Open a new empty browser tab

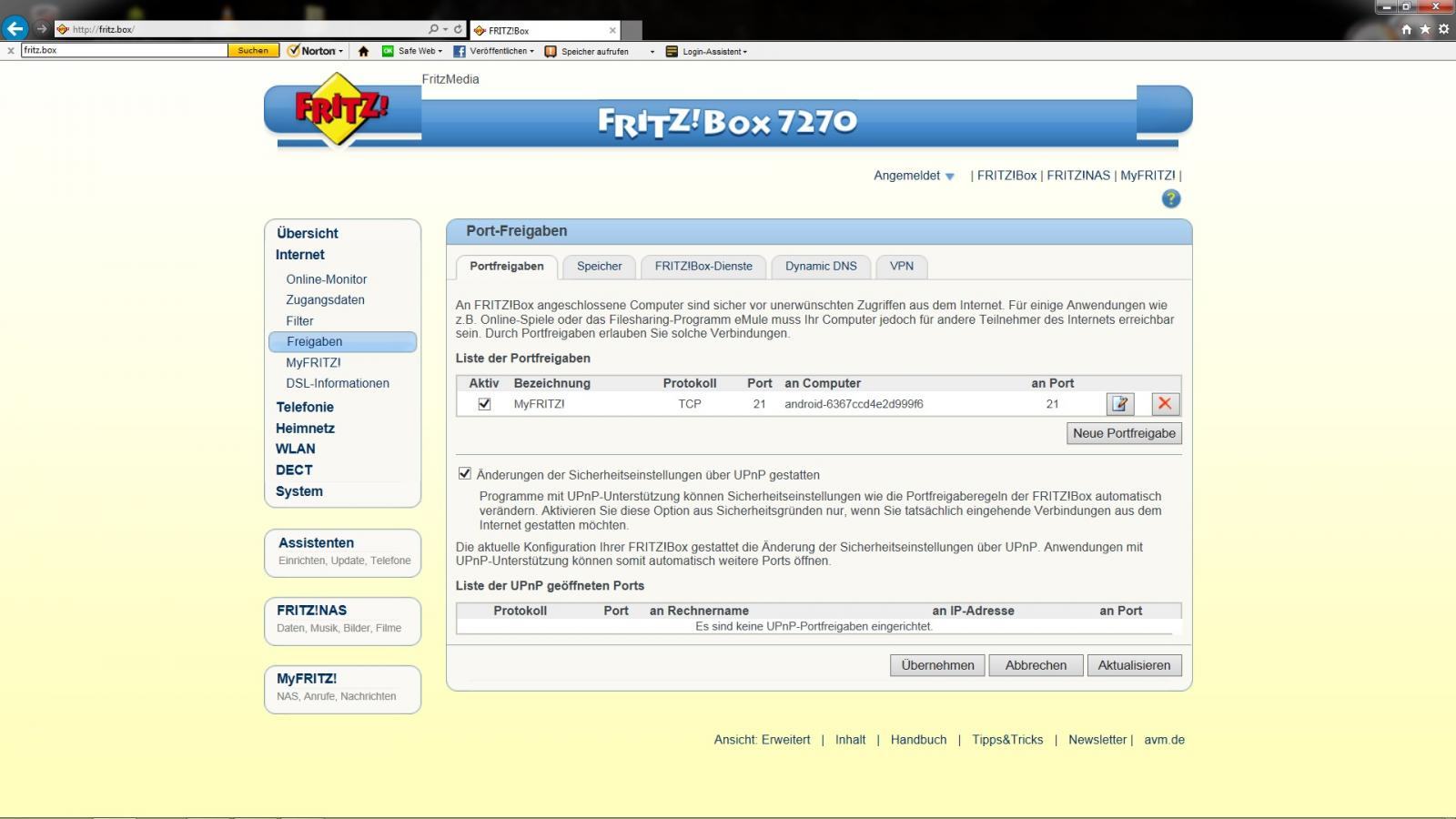pos(632,30)
